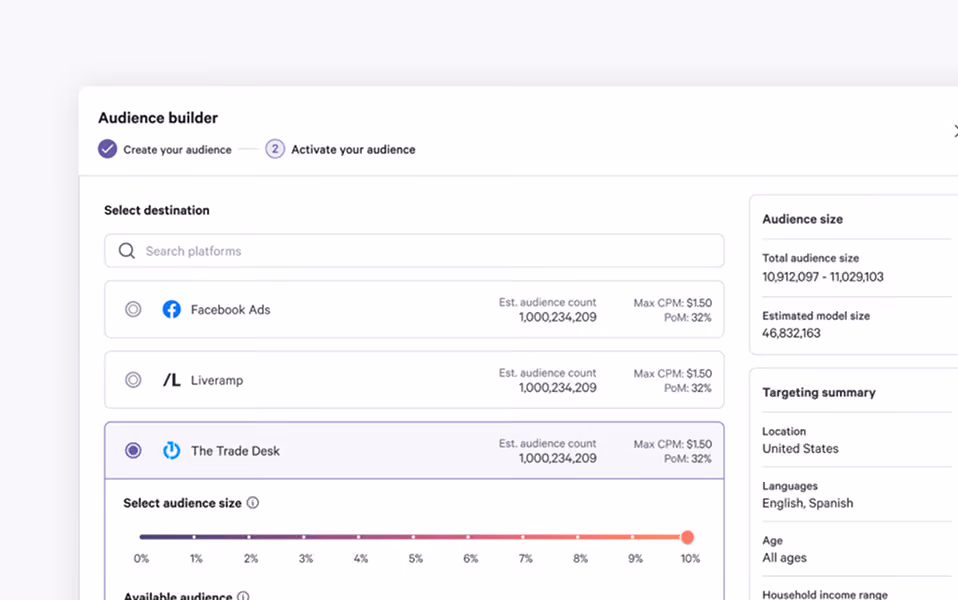Click The Trade Desk PoM: 32% text
Image resolution: width=958 pixels, height=600 pixels.
pos(688,459)
